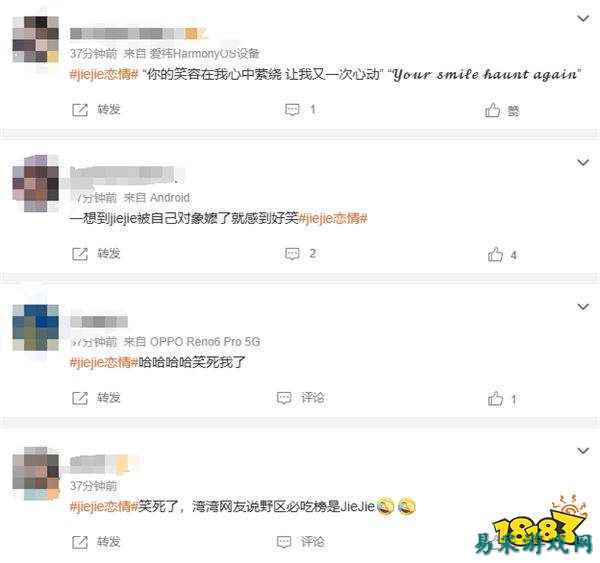Like the 哈哈哈哈笑死我了 post
Image resolution: width=600 pixels, height=563 pixels.
pos(502,399)
